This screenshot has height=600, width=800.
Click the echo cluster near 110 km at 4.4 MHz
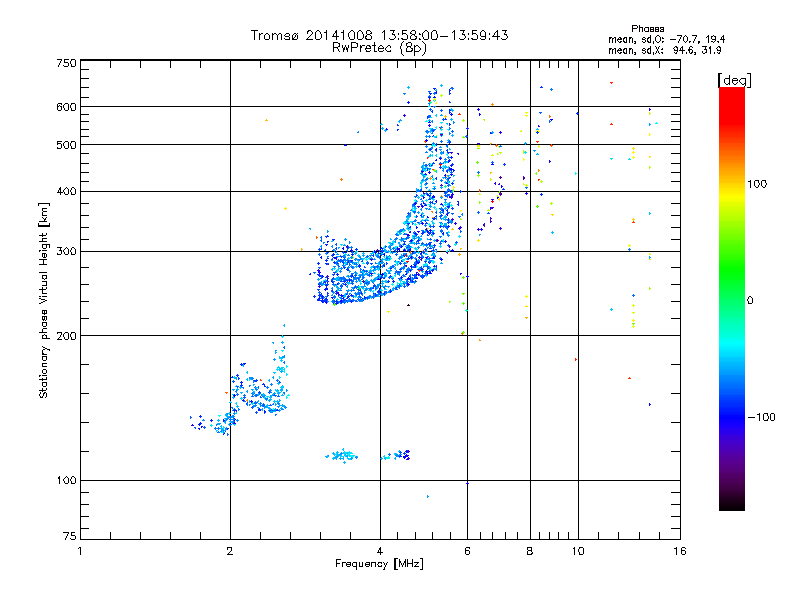coord(396,455)
